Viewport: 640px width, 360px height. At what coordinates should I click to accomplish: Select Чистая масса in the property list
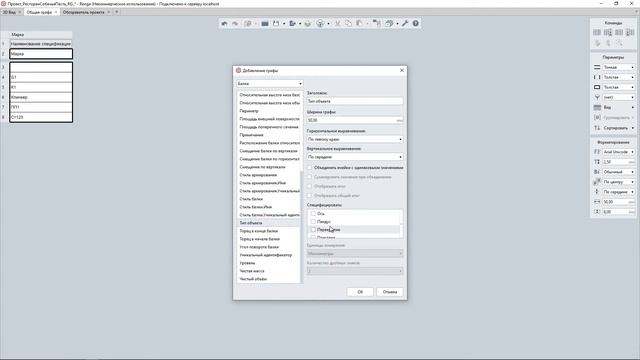(x=252, y=271)
